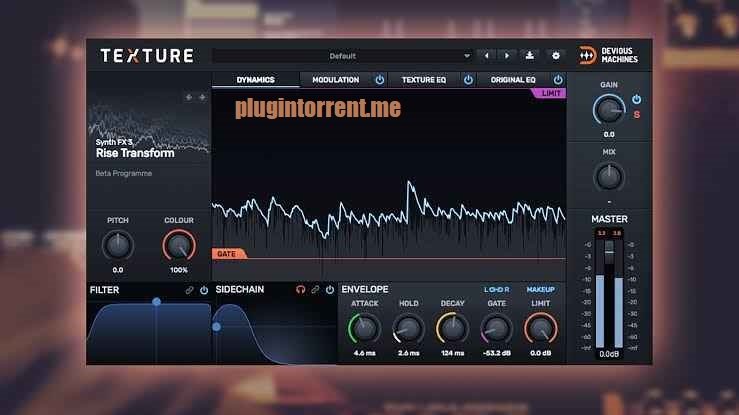Screen dimensions: 739x415
Task: Click the Pitch value 0.0
Action: coord(117,270)
